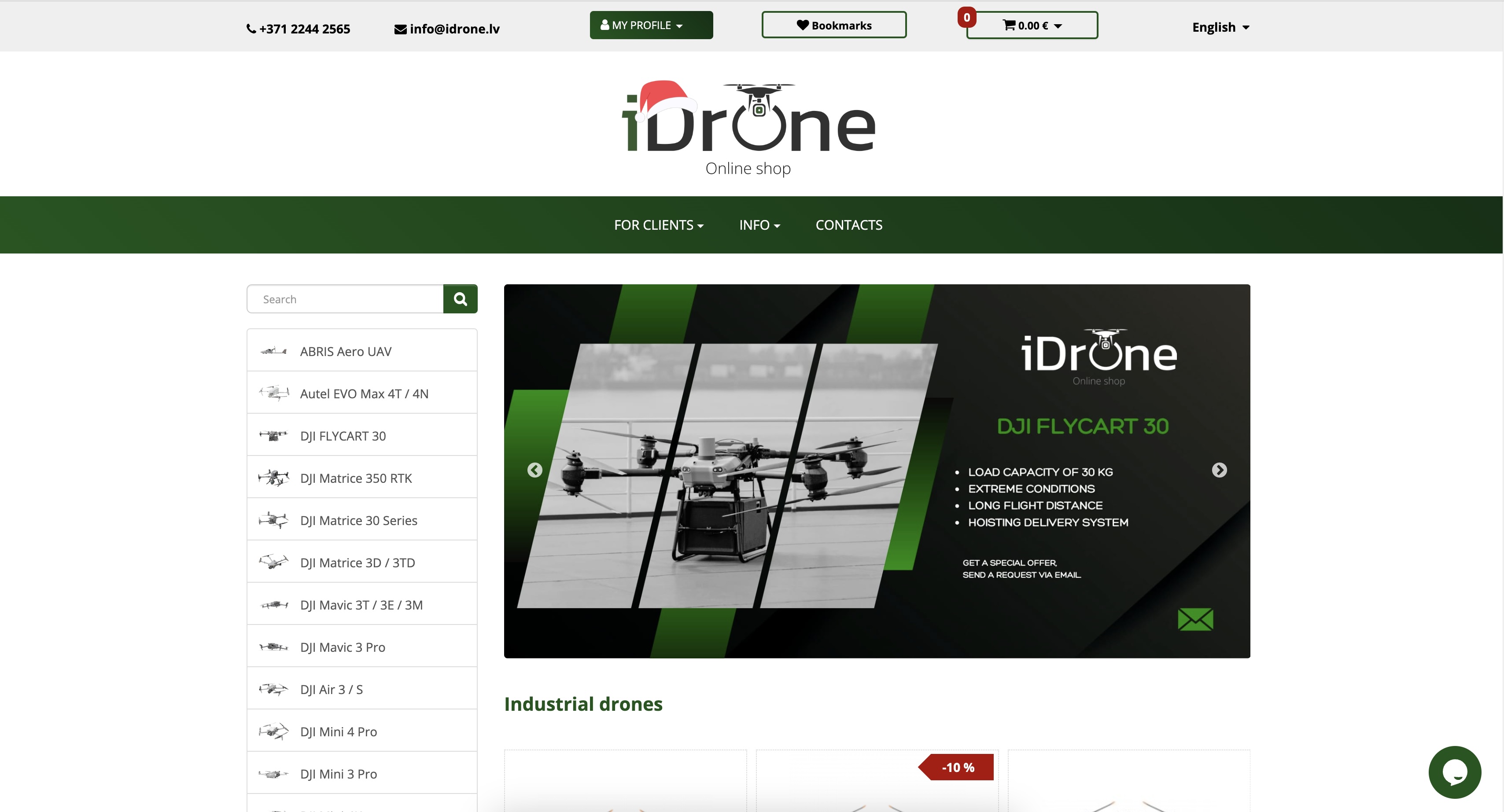
Task: Go to previous banner slide arrow
Action: click(x=535, y=470)
